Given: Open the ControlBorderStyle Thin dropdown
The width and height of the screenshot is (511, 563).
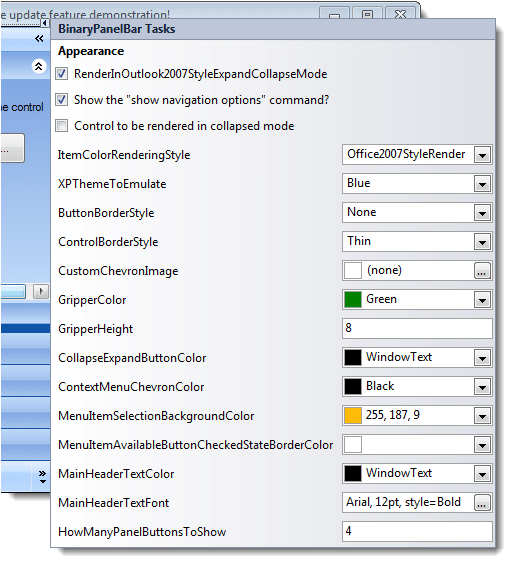Looking at the screenshot, I should point(482,242).
